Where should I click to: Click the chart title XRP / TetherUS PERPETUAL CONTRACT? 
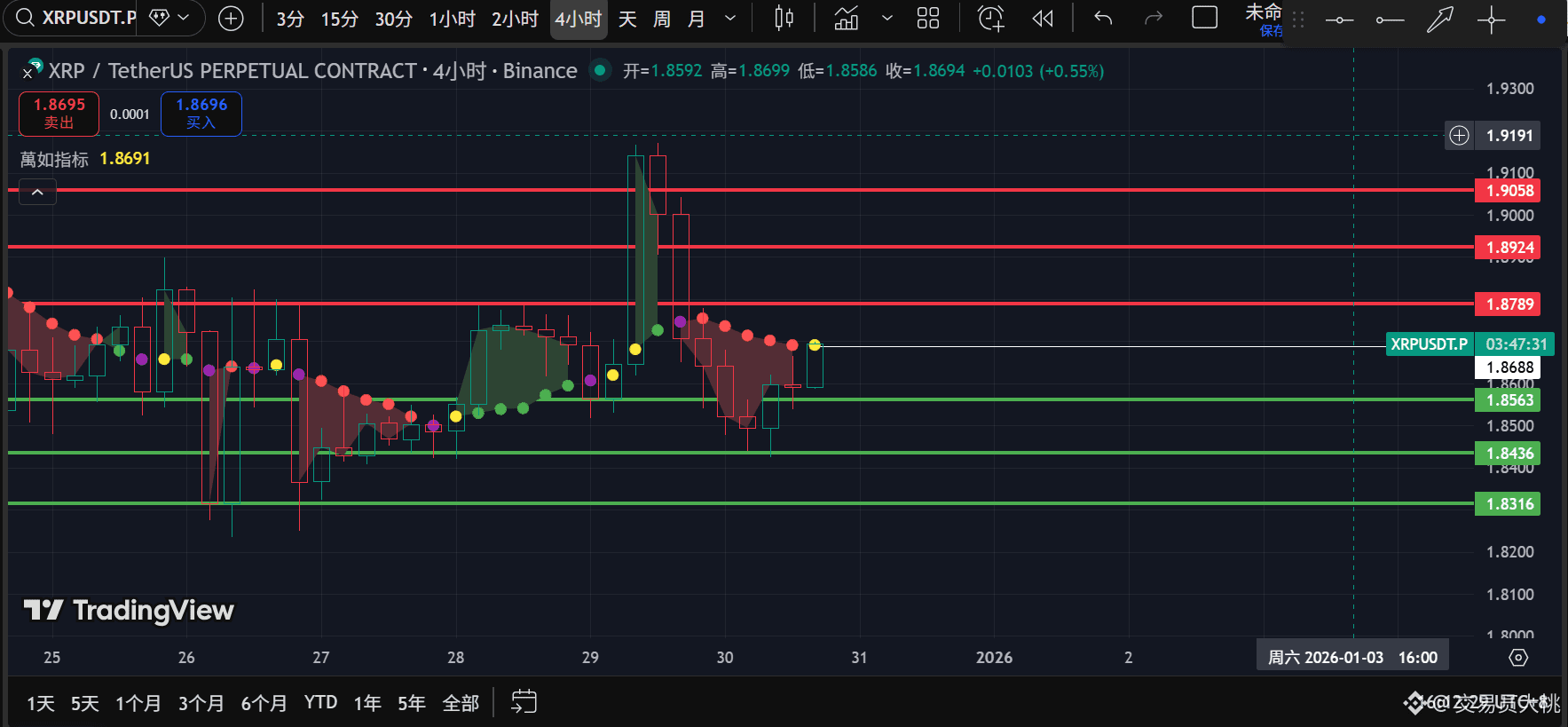point(232,71)
